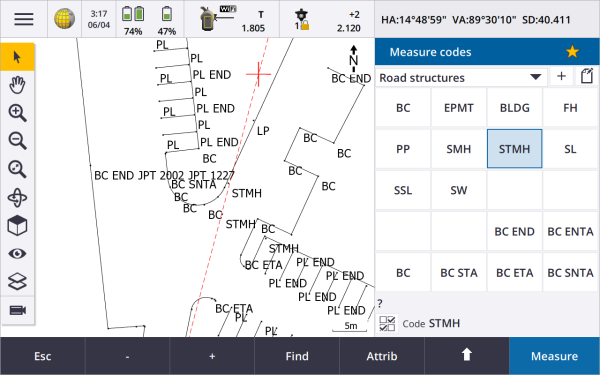Screen dimensions: 600x375
Task: Select the Orbit tool icon
Action: pos(17,197)
